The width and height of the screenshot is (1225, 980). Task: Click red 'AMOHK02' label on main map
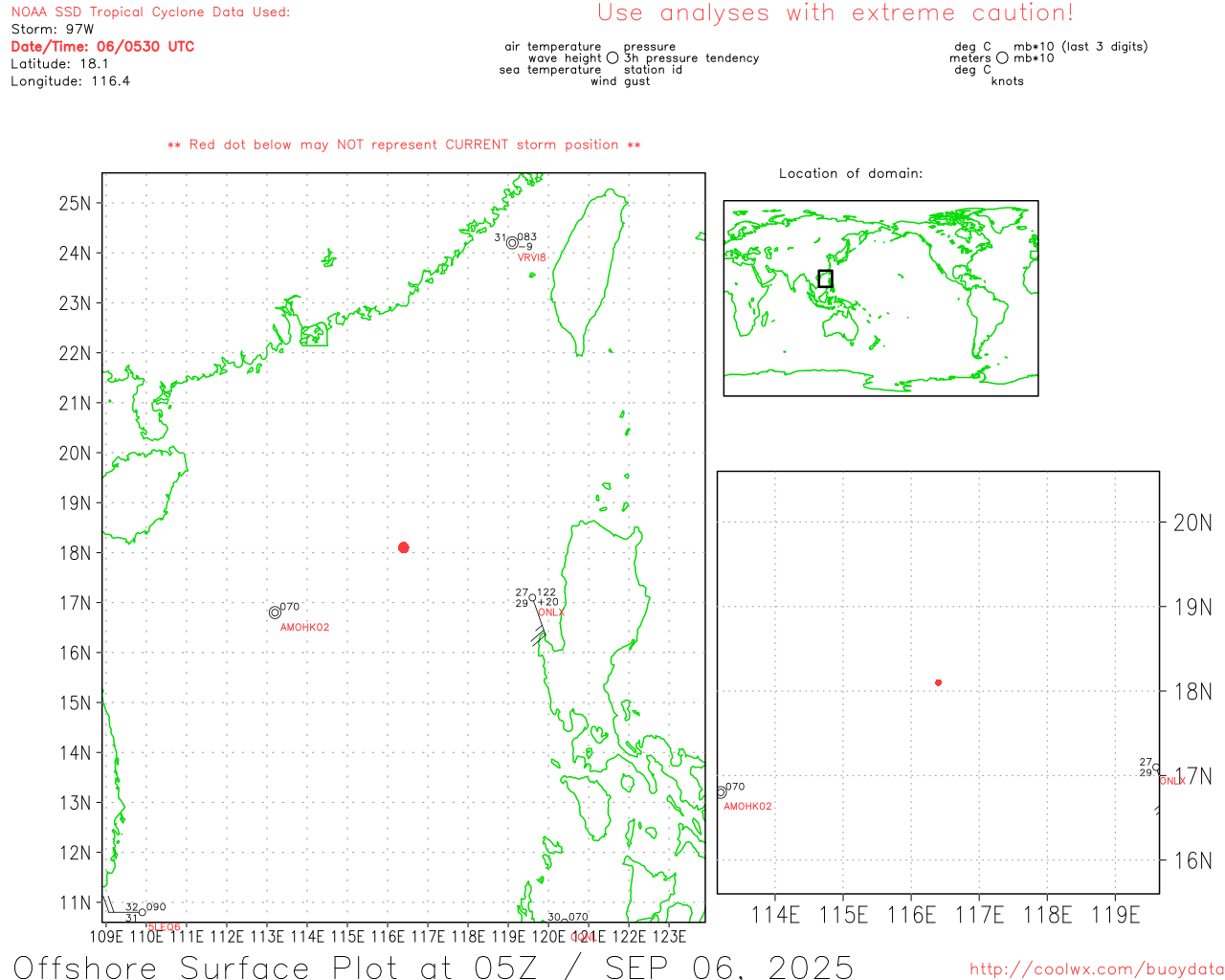point(304,628)
